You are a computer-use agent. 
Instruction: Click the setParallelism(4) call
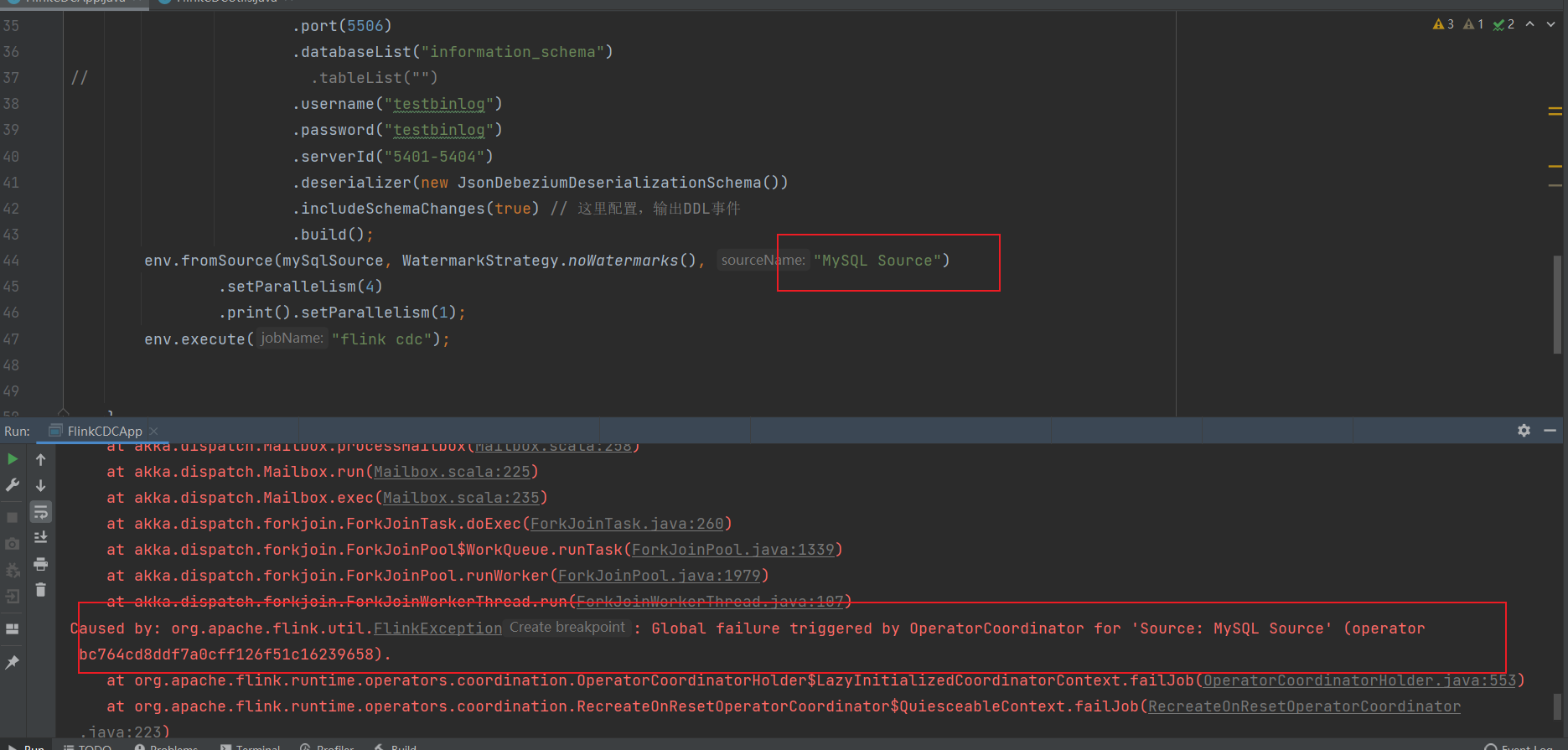pyautogui.click(x=301, y=287)
